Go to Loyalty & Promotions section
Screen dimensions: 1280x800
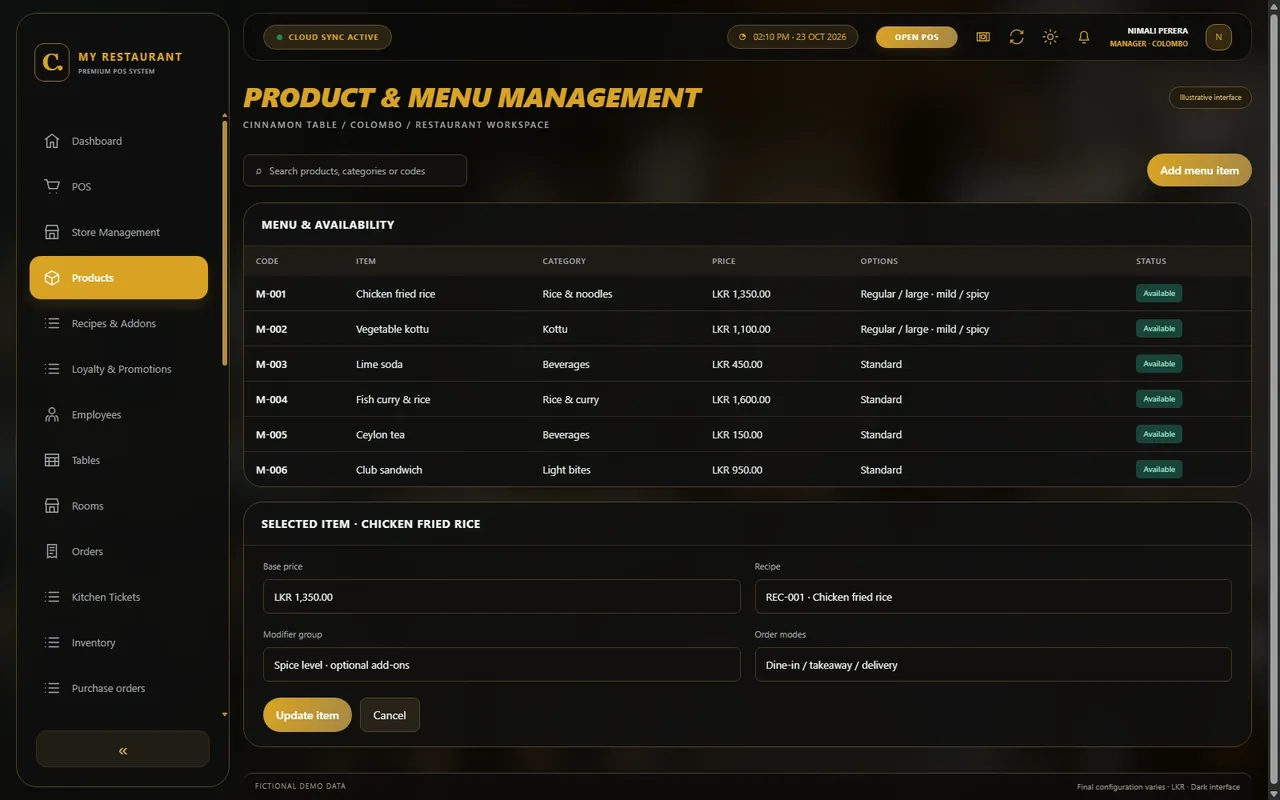tap(119, 369)
